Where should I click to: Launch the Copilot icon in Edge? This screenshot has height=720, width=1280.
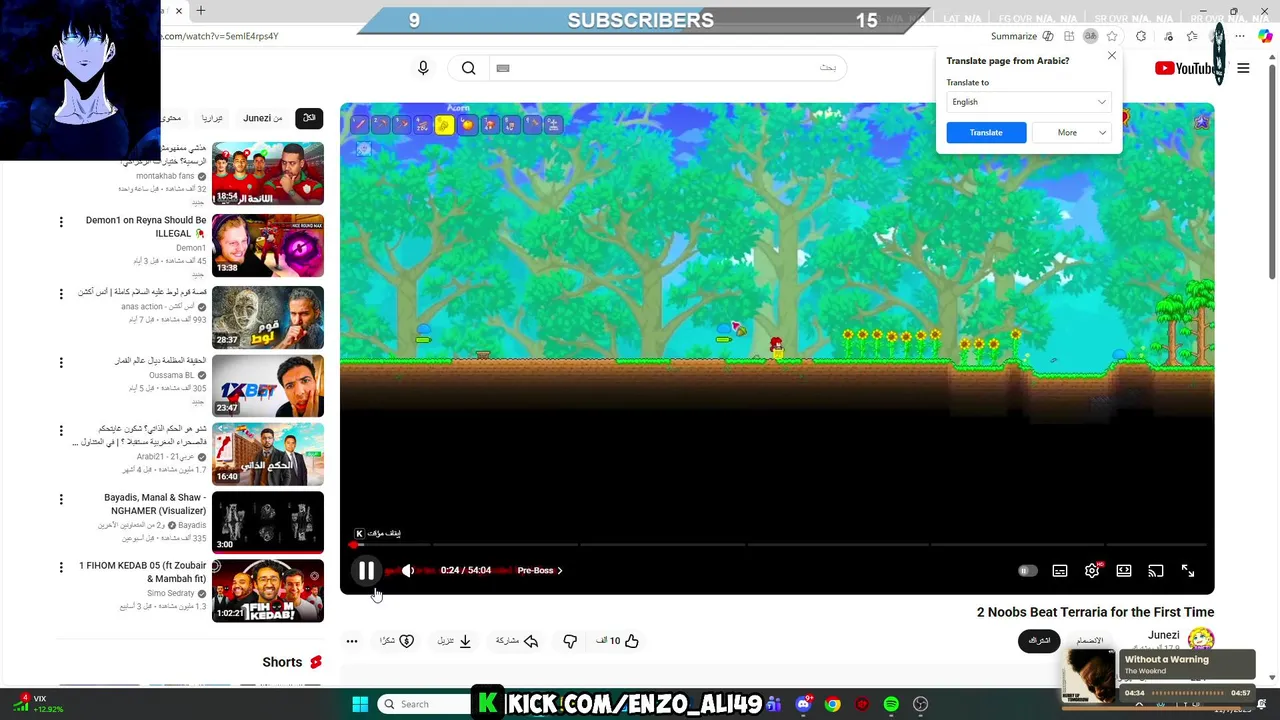1266,36
